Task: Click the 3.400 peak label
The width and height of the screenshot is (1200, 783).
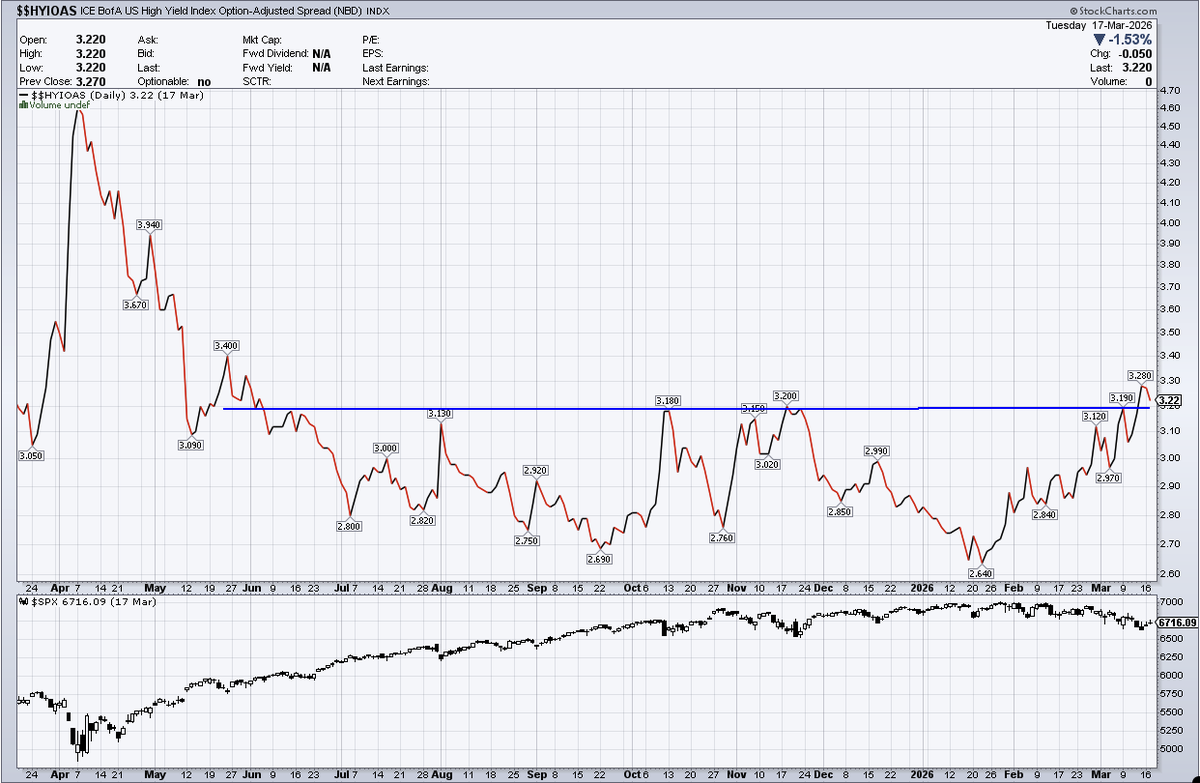Action: [226, 345]
